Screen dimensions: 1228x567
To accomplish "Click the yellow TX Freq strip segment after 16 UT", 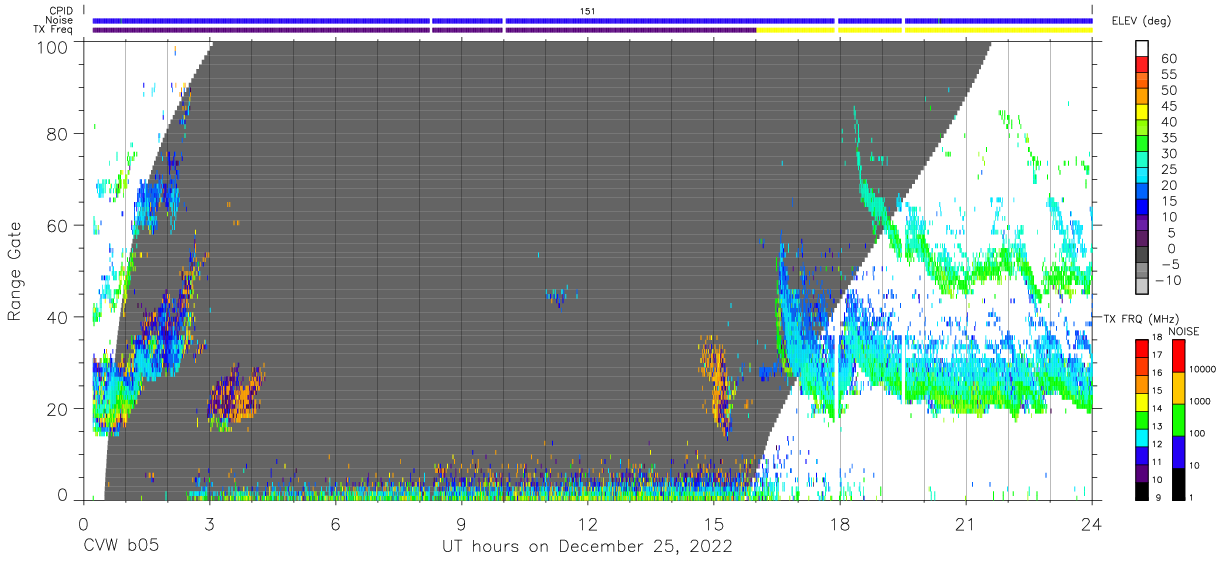I will pyautogui.click(x=924, y=30).
